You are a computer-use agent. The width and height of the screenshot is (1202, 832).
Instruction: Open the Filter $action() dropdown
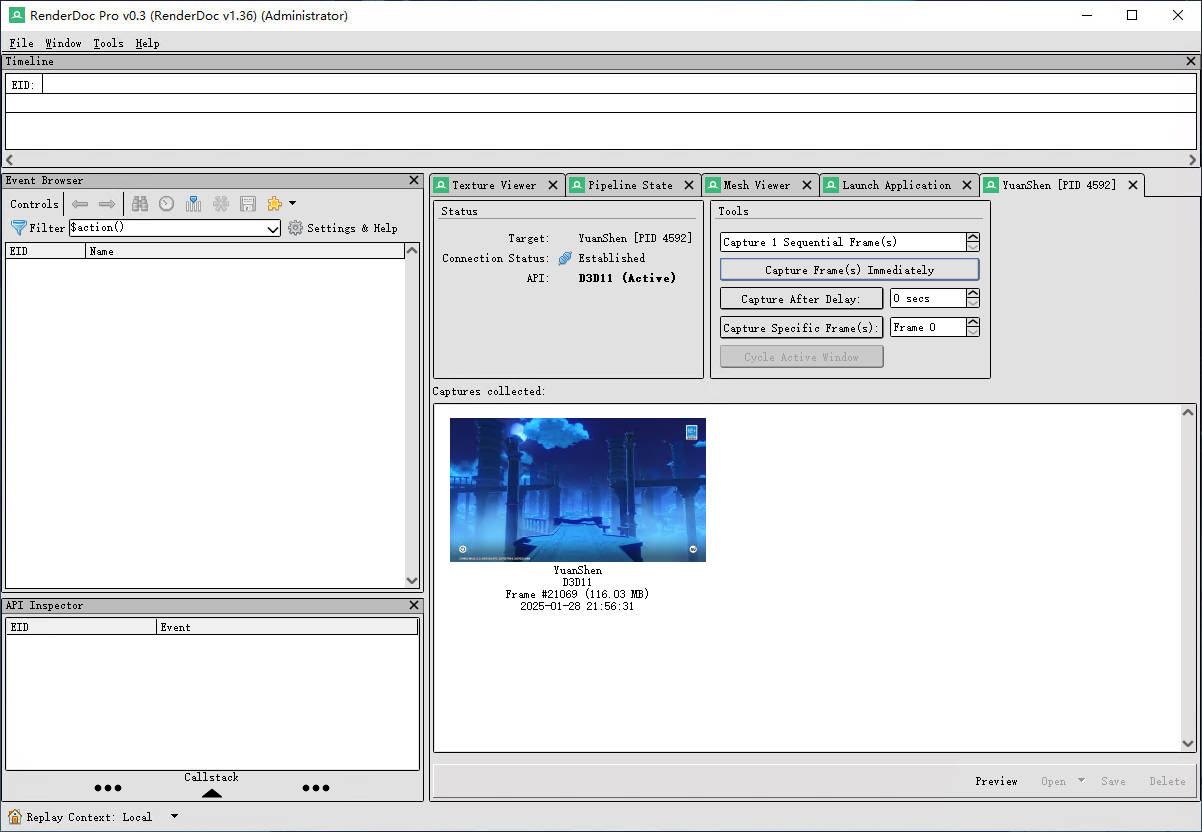coord(273,227)
